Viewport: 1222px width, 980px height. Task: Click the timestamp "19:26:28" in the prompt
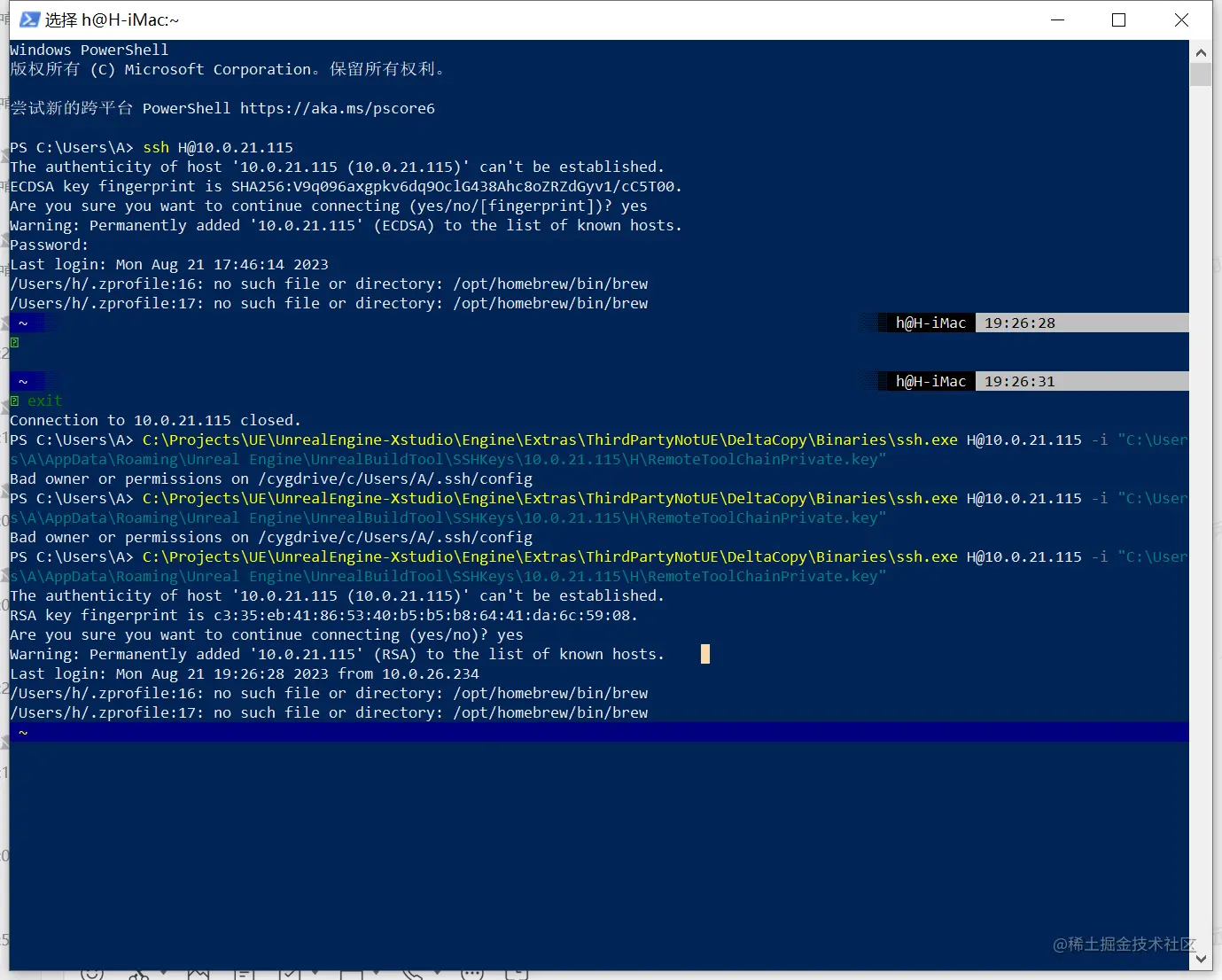pos(1020,323)
